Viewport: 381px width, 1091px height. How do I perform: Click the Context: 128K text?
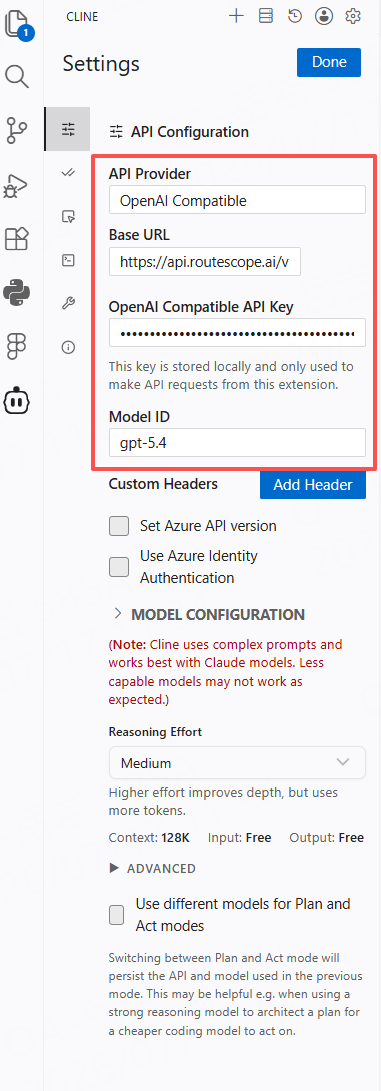point(149,838)
